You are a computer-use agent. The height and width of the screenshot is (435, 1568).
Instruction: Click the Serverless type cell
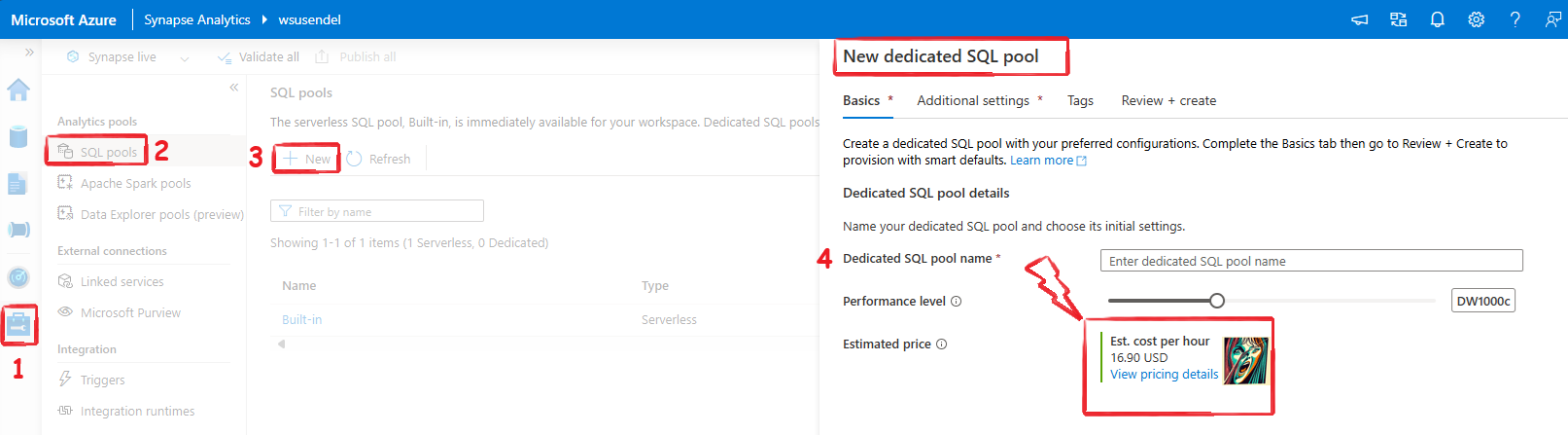(x=669, y=319)
